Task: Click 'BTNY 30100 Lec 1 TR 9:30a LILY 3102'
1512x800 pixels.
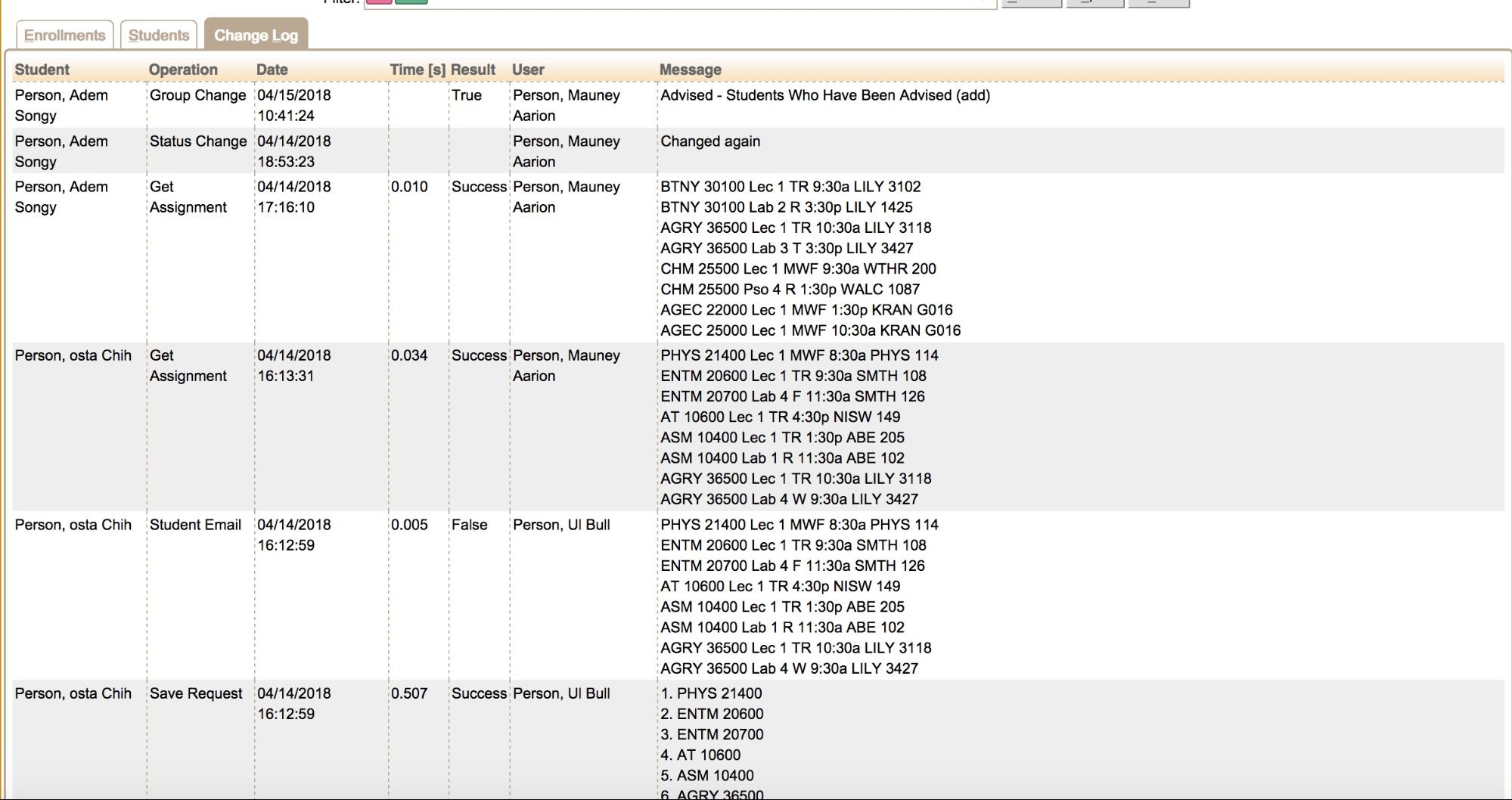Action: 790,187
